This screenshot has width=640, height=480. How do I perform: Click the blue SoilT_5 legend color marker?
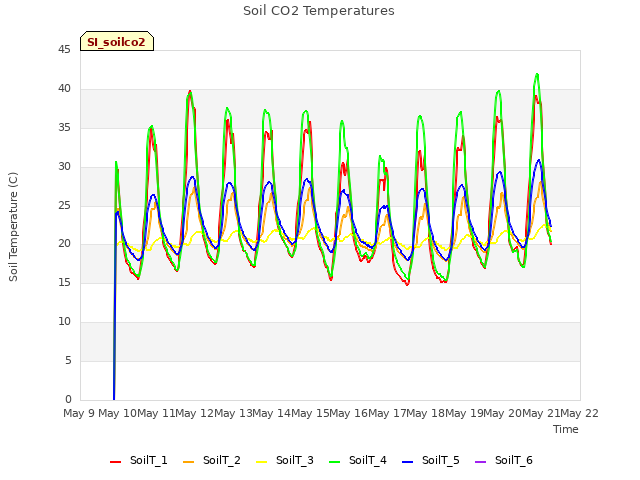click(408, 462)
